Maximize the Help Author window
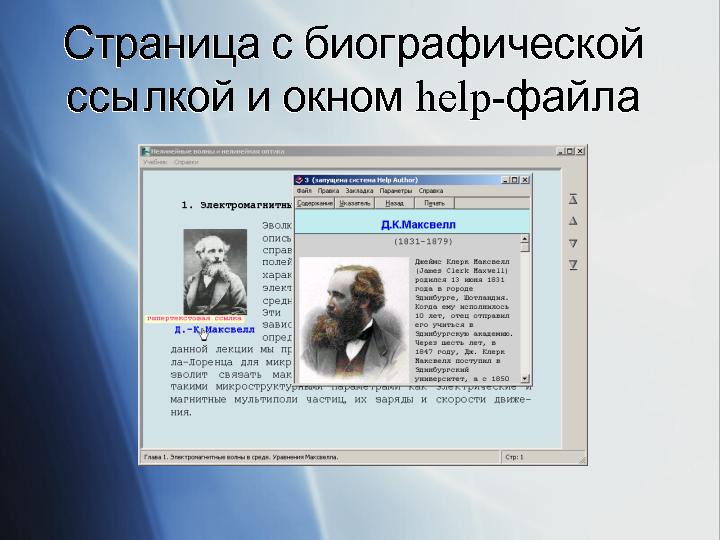 point(514,180)
